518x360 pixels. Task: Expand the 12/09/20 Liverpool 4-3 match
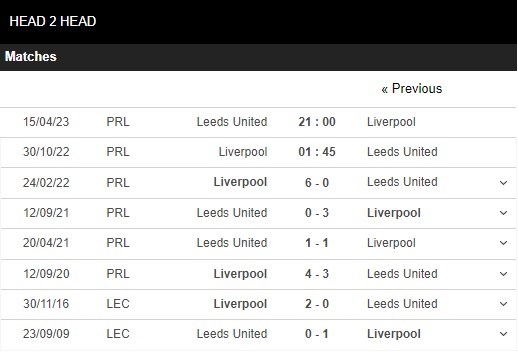click(503, 274)
